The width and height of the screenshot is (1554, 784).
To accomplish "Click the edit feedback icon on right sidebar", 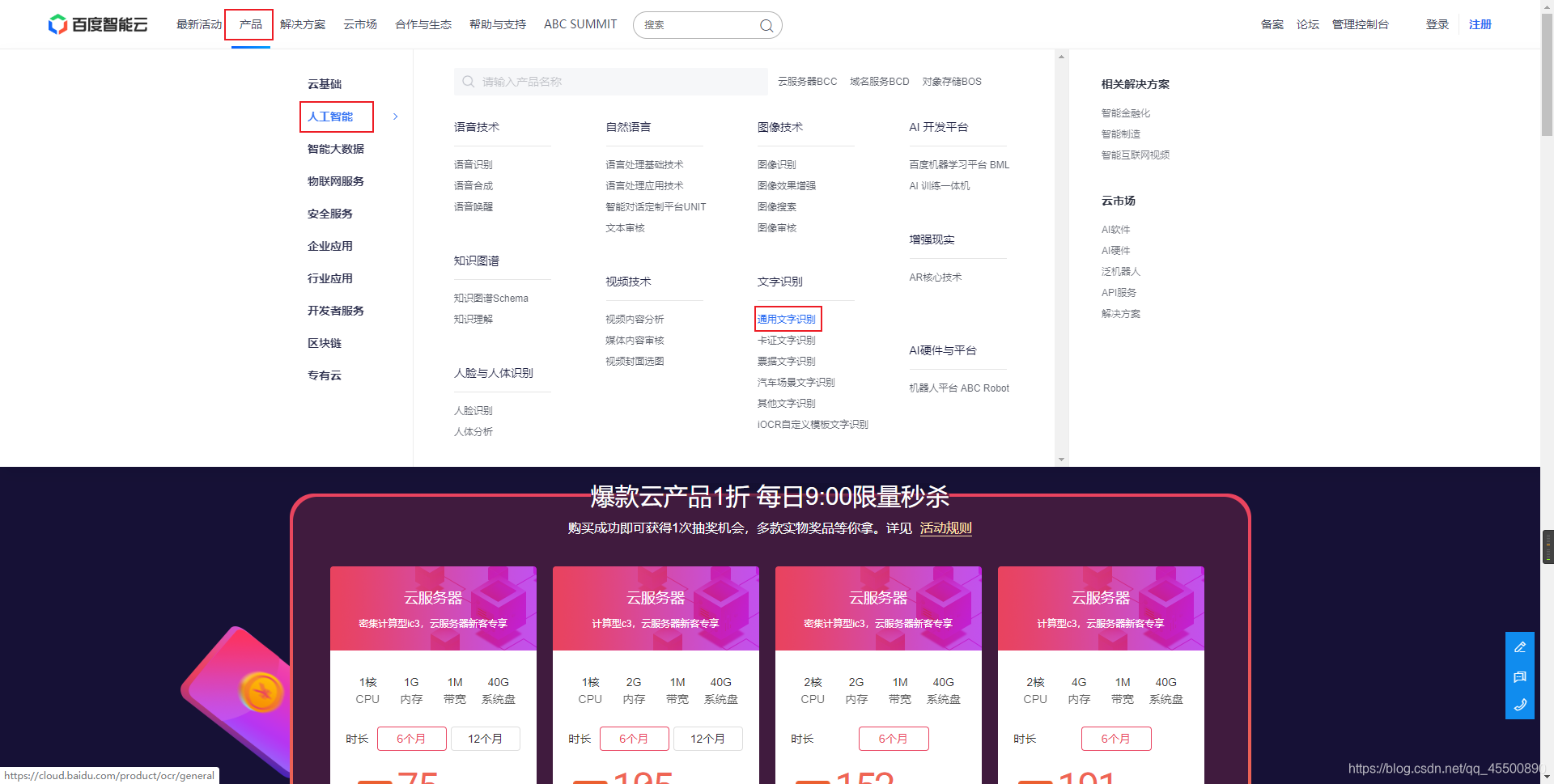I will pos(1520,647).
